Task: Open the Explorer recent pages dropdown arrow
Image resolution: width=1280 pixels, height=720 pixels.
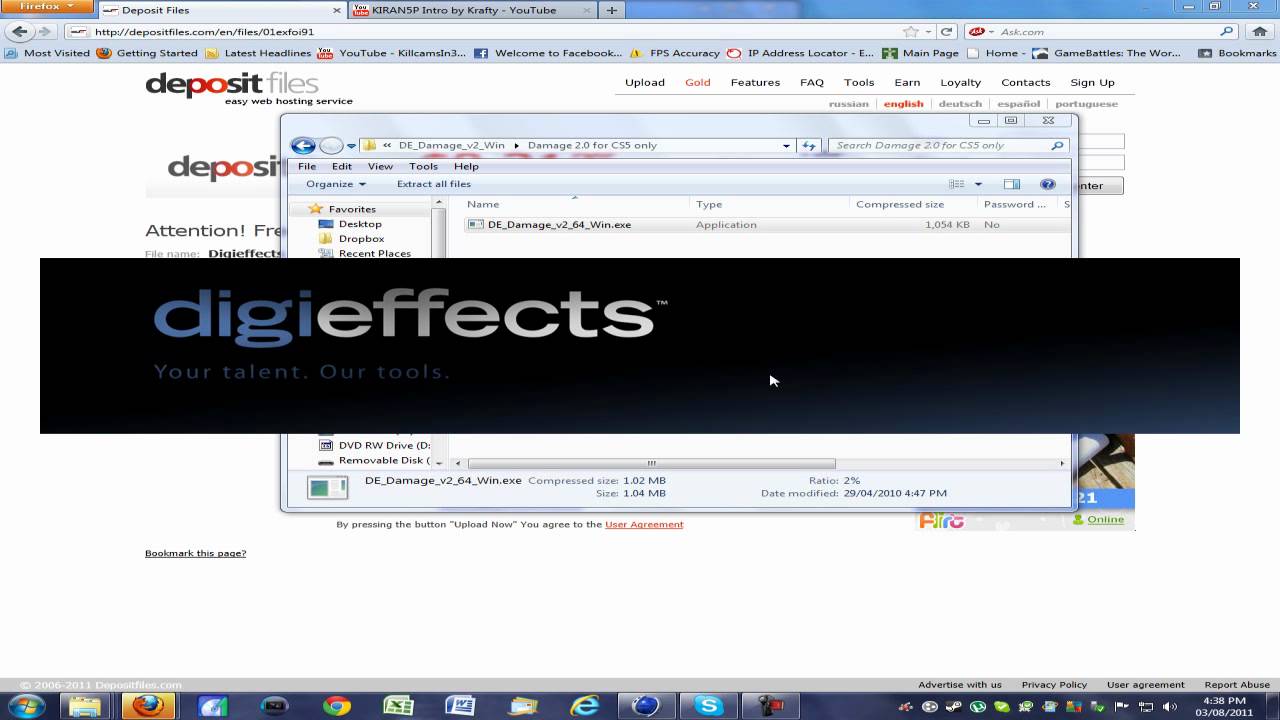Action: tap(351, 146)
